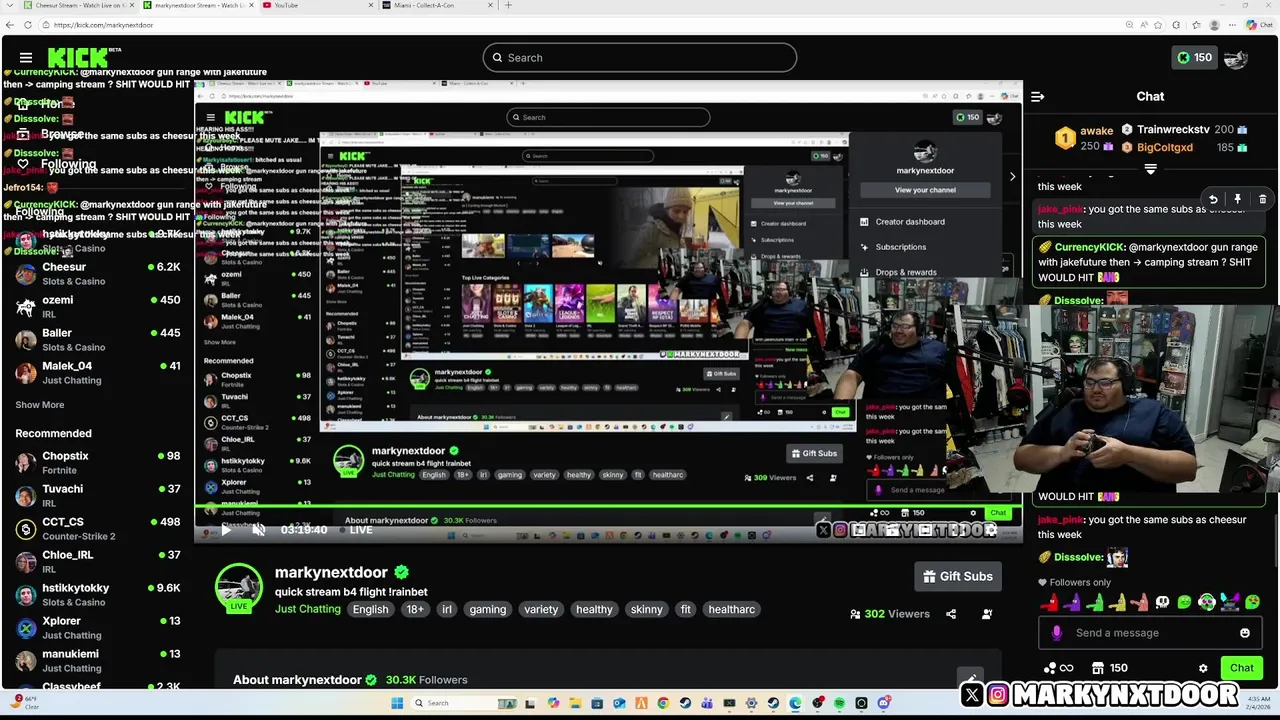
Task: Open a new browser tab
Action: coord(508,5)
